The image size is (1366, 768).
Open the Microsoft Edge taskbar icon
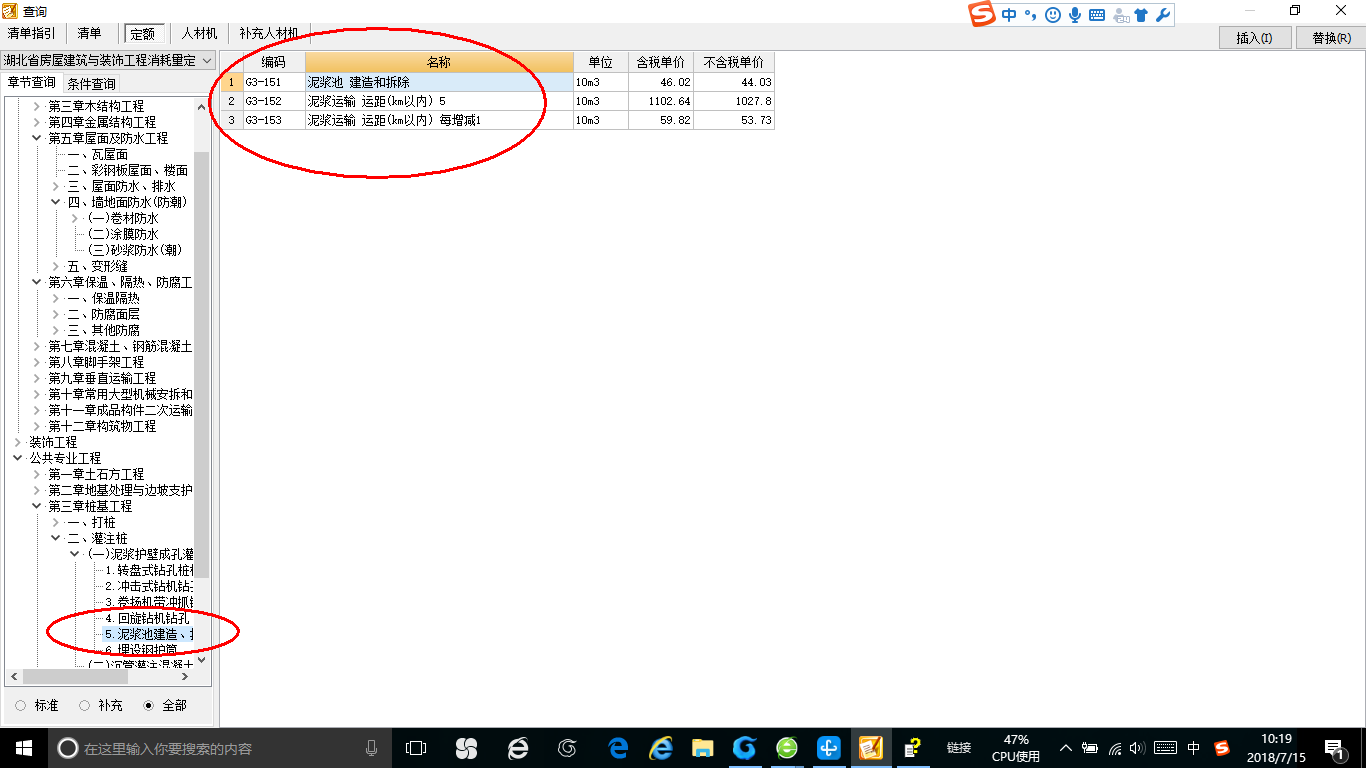click(619, 748)
